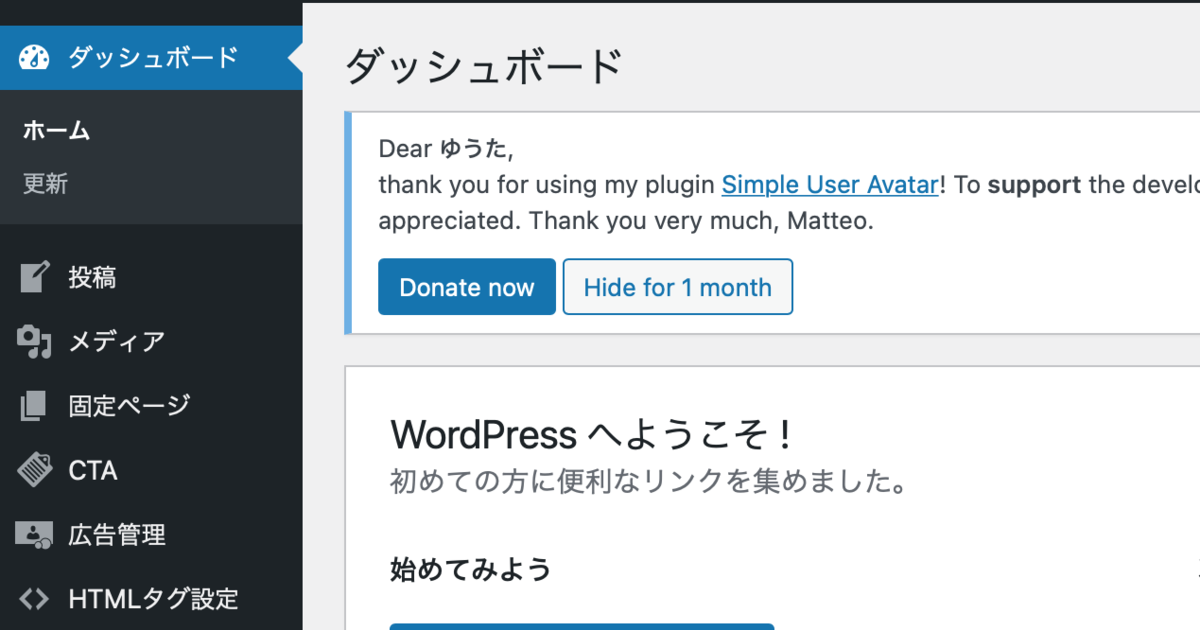Open the CTA menu
Viewport: 1200px width, 630px height.
pyautogui.click(x=151, y=470)
